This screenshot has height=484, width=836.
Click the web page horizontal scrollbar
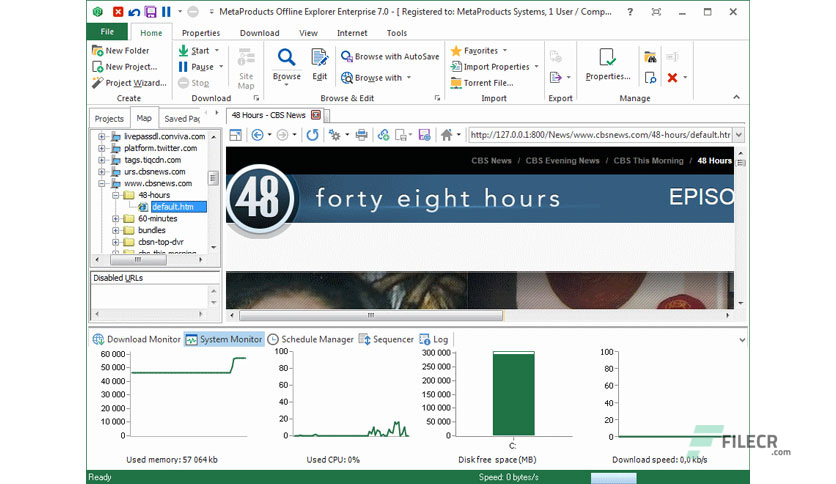pos(371,316)
